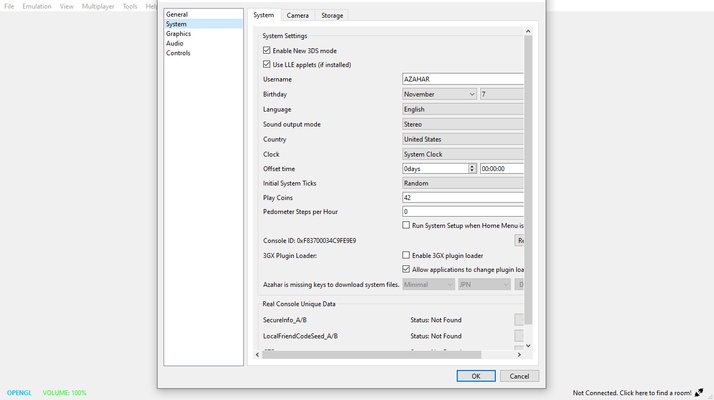Click the Cancel button
Image resolution: width=714 pixels, height=400 pixels.
point(519,376)
